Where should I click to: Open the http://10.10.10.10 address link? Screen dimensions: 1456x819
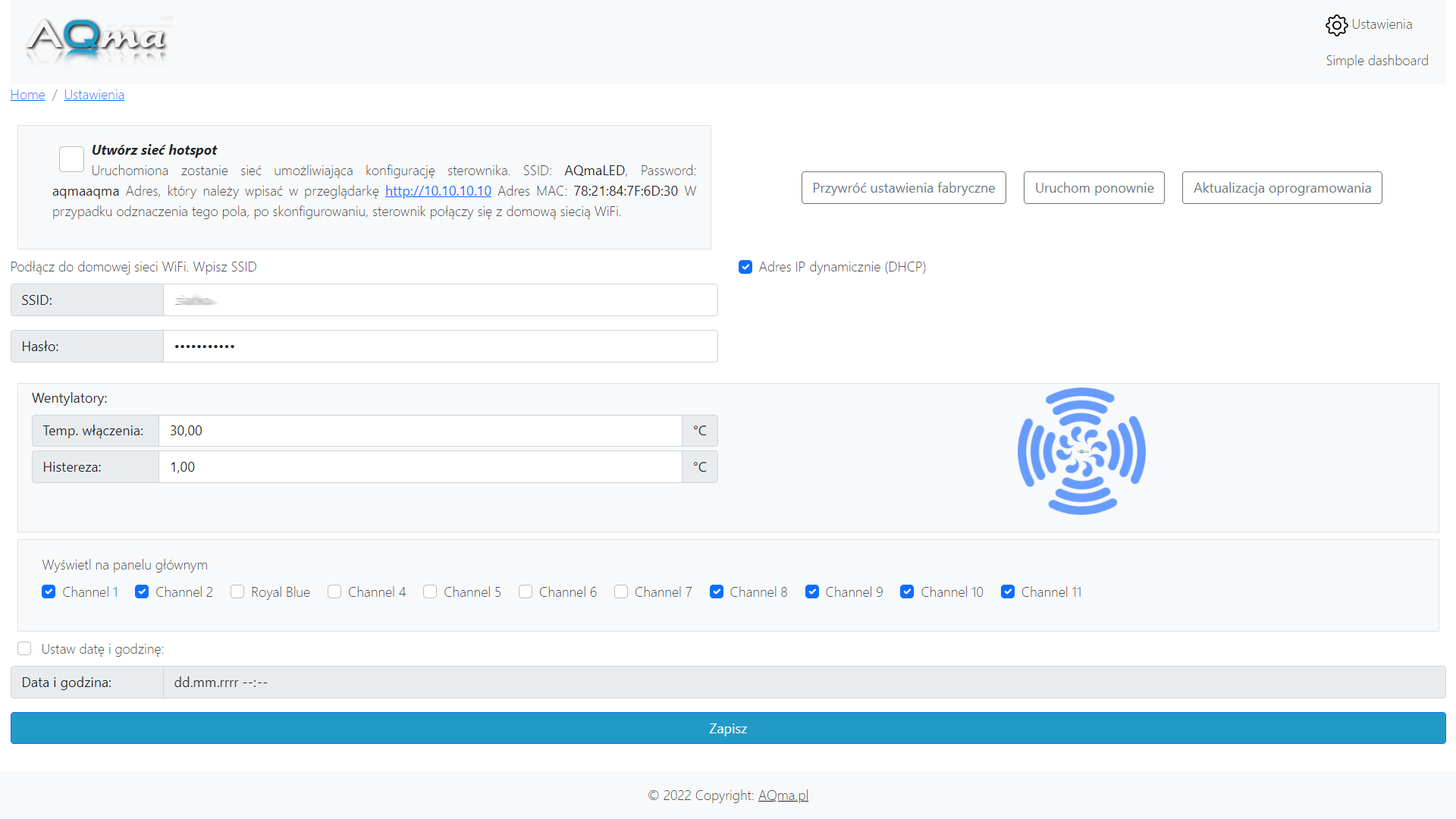coord(438,191)
